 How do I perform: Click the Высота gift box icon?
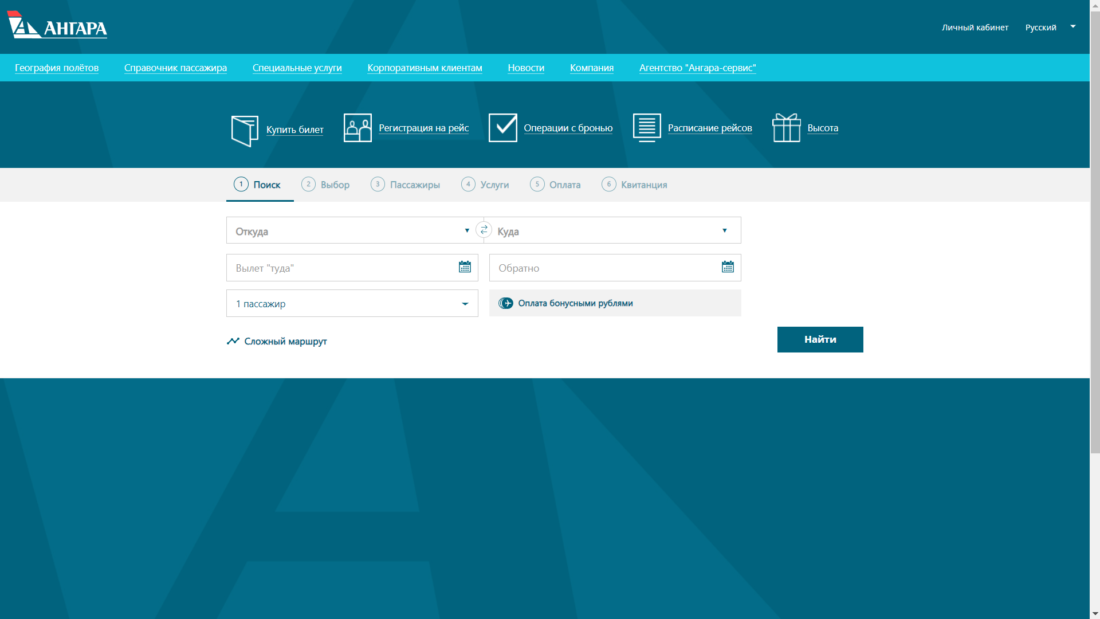click(786, 128)
